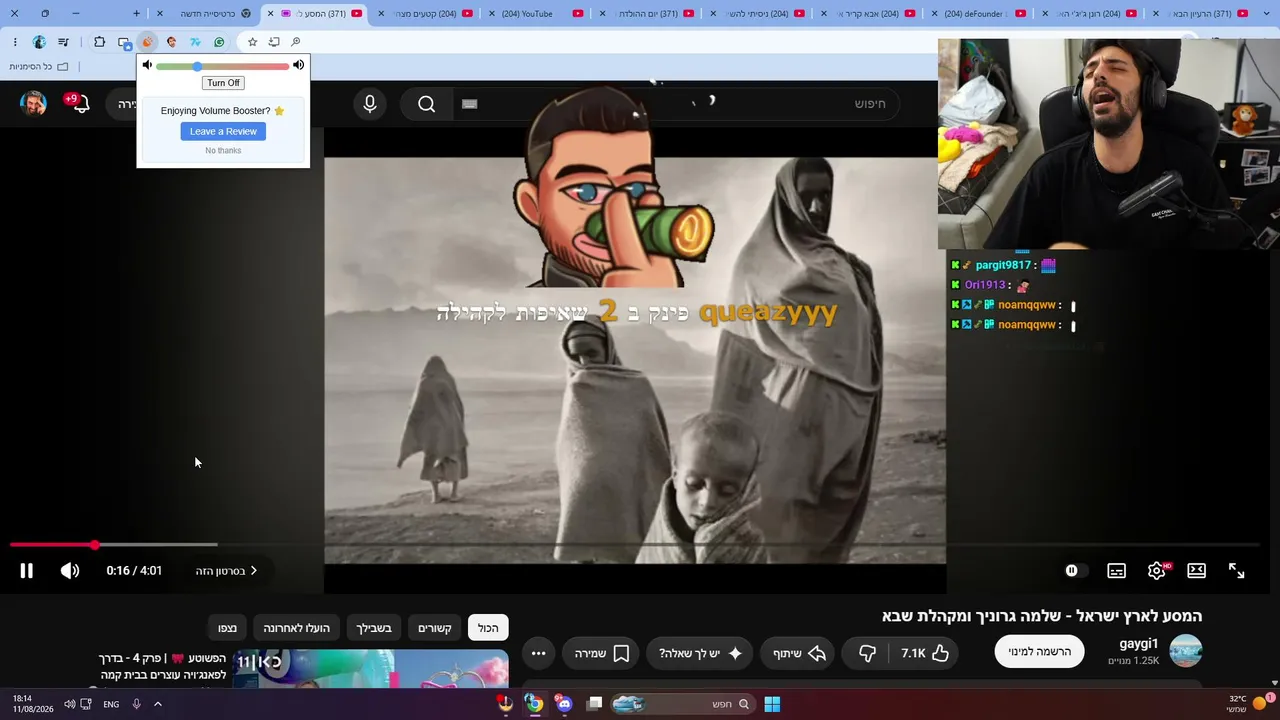Viewport: 1280px width, 720px height.
Task: Open the YouTube account avatar menu
Action: pos(33,103)
